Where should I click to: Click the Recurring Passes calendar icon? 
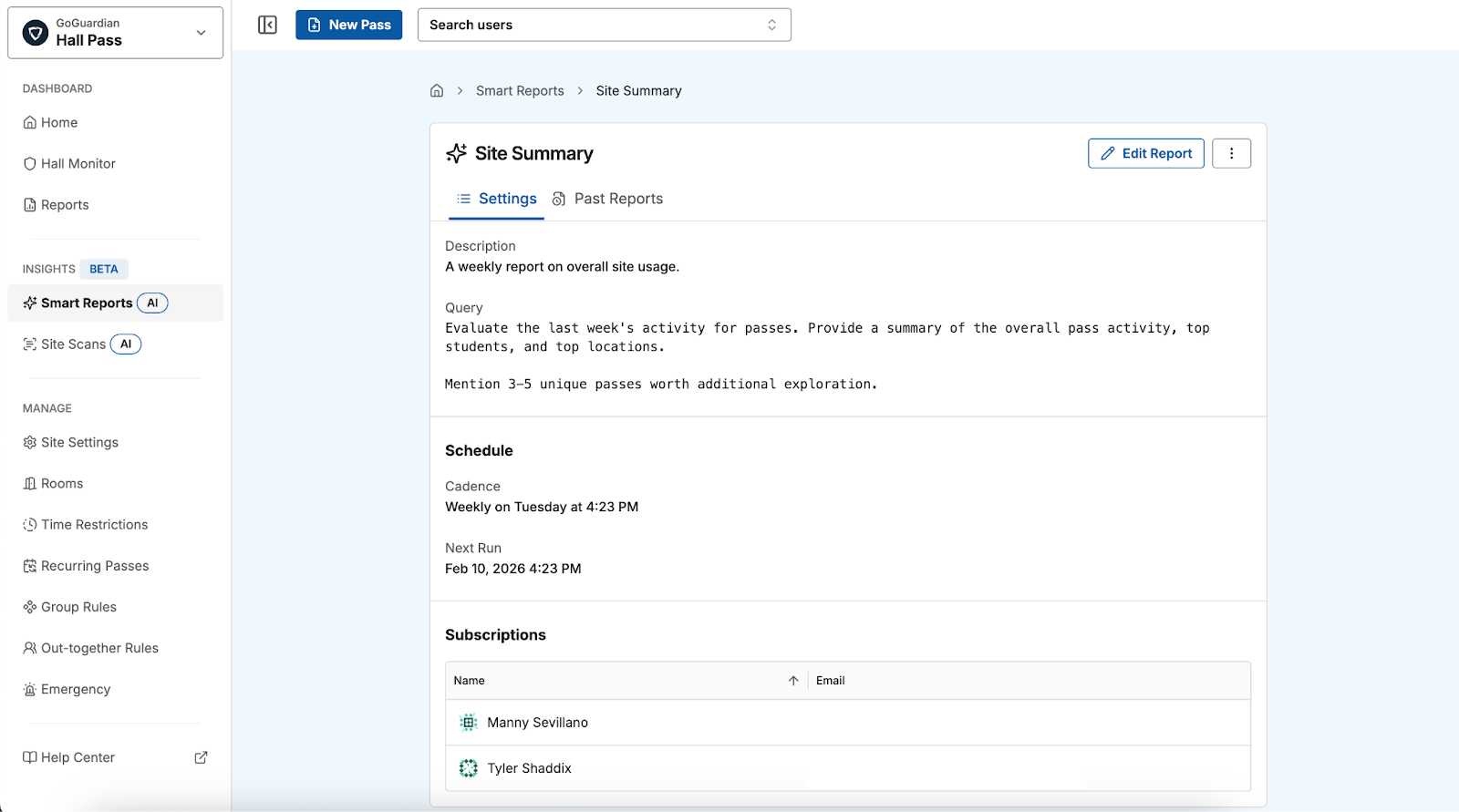(30, 566)
